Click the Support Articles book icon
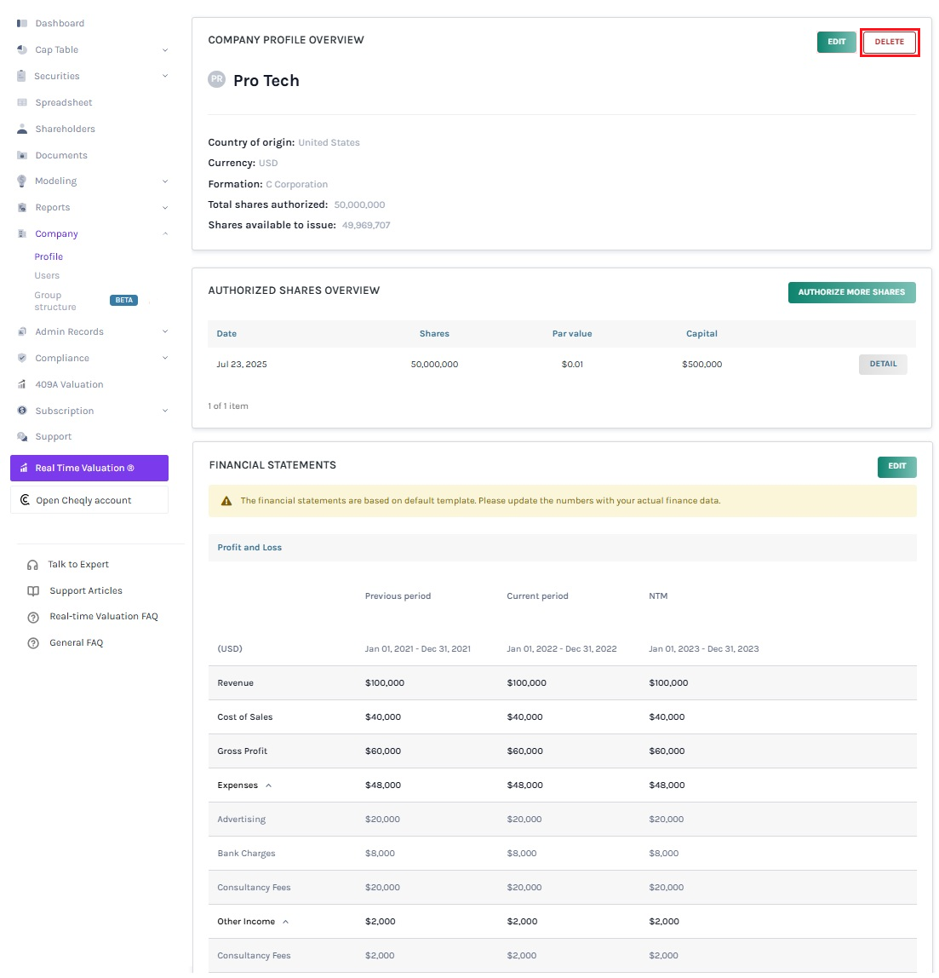 click(x=33, y=591)
